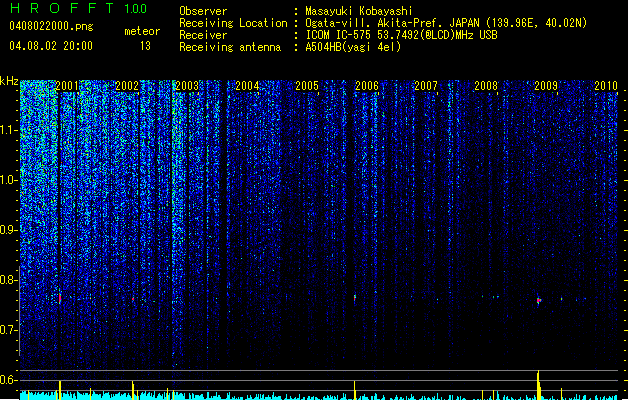Click the 0.8 kHz axis label

point(8,280)
